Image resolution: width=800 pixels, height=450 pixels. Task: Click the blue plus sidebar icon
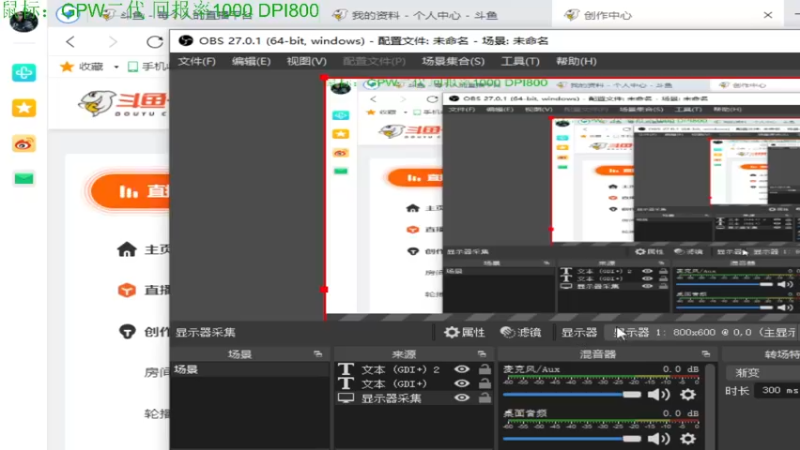click(x=23, y=73)
